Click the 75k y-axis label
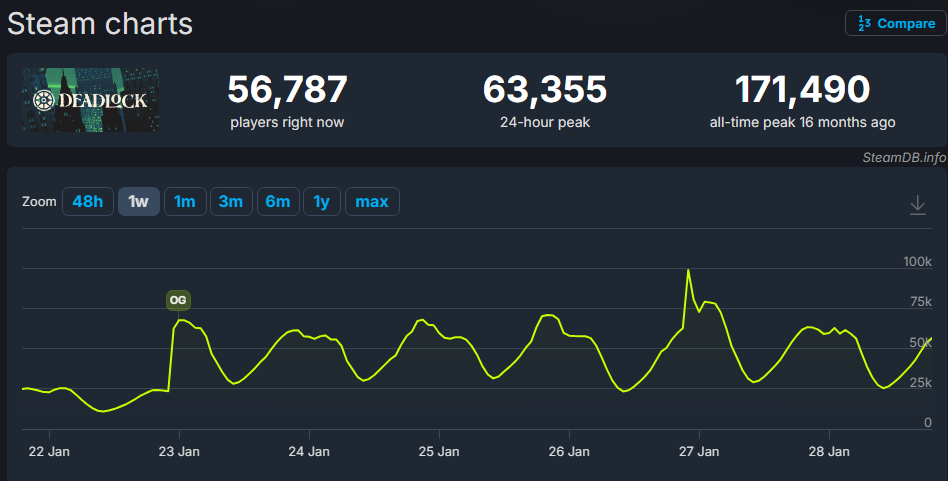This screenshot has width=948, height=481. 921,302
